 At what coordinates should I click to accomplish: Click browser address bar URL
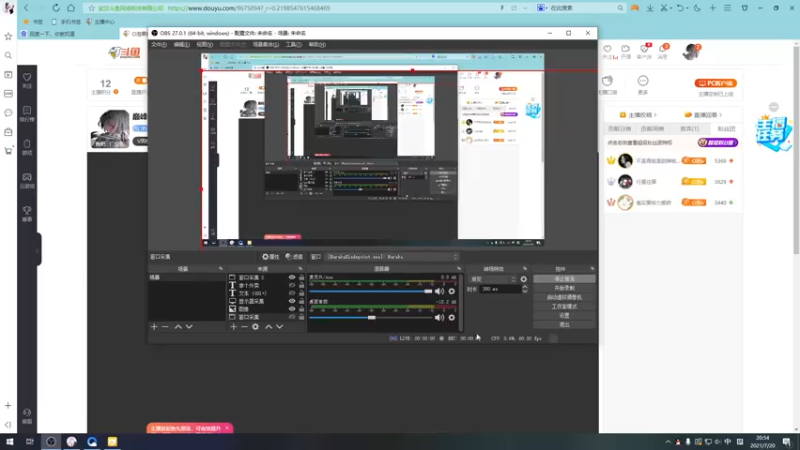[x=249, y=8]
